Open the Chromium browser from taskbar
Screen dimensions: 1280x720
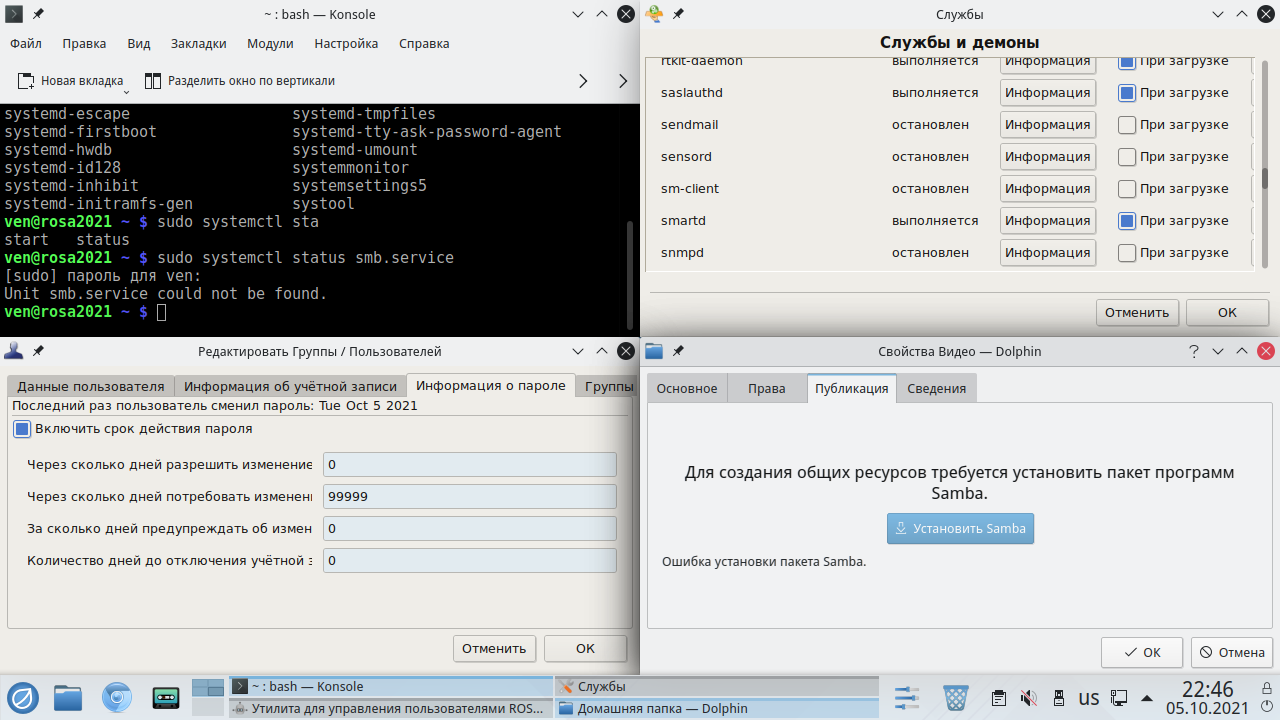117,697
